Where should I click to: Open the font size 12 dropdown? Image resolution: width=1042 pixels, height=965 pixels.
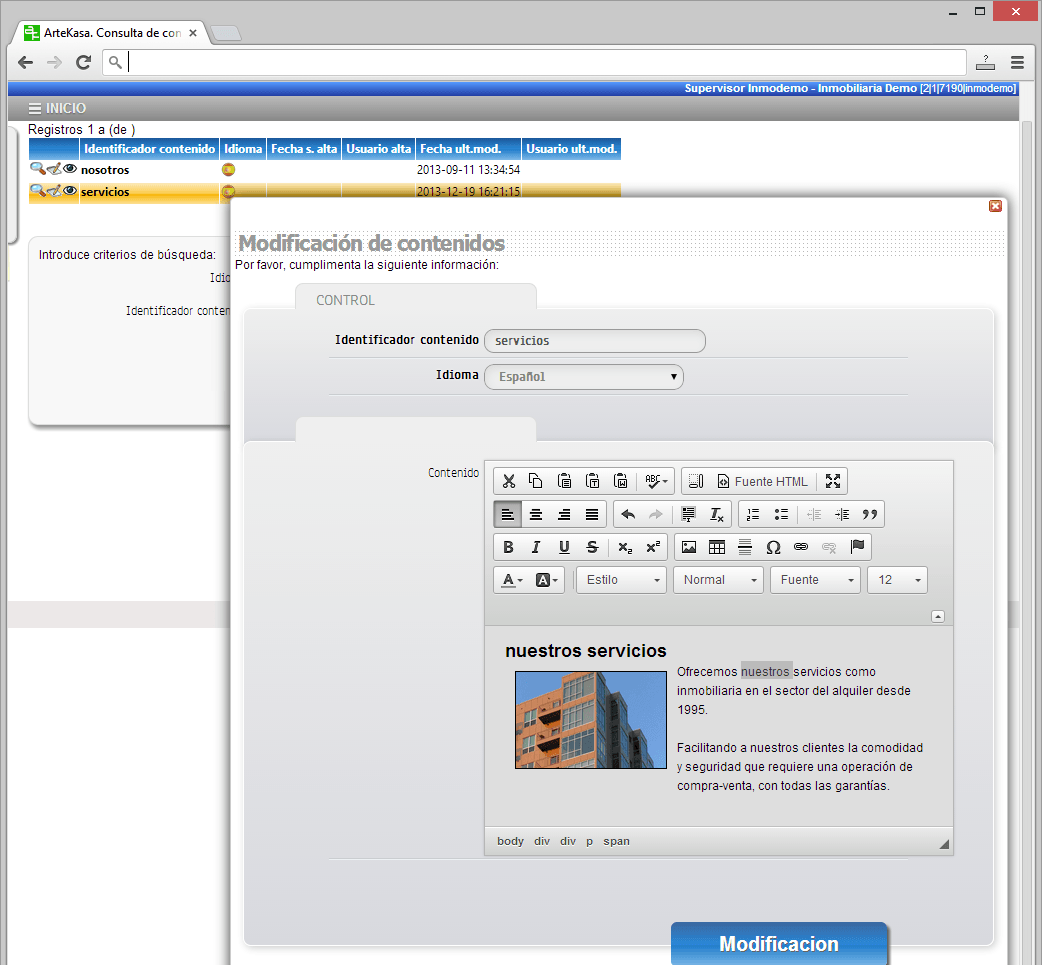(x=897, y=580)
